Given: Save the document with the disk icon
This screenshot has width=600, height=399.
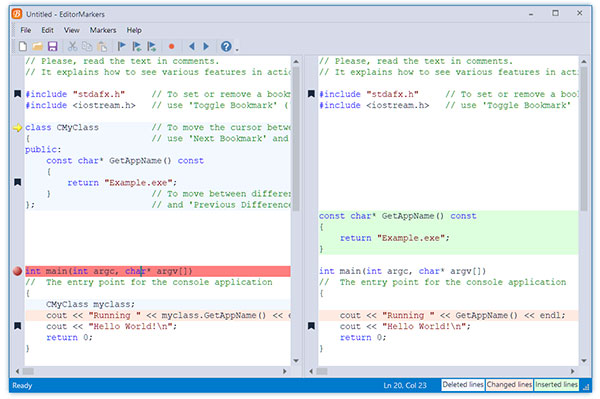Looking at the screenshot, I should click(52, 47).
